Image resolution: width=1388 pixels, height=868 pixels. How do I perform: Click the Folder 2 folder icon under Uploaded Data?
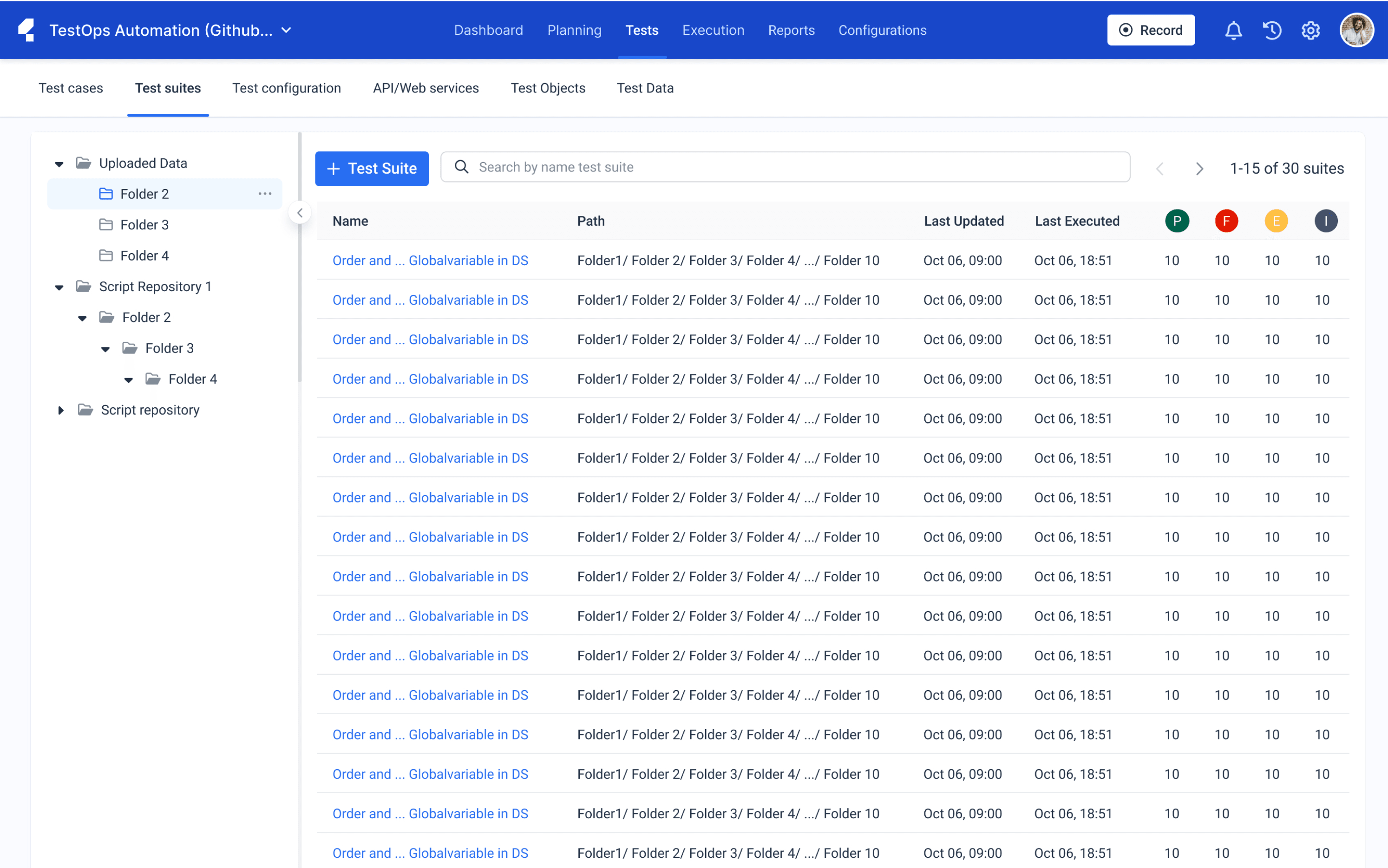pyautogui.click(x=105, y=194)
